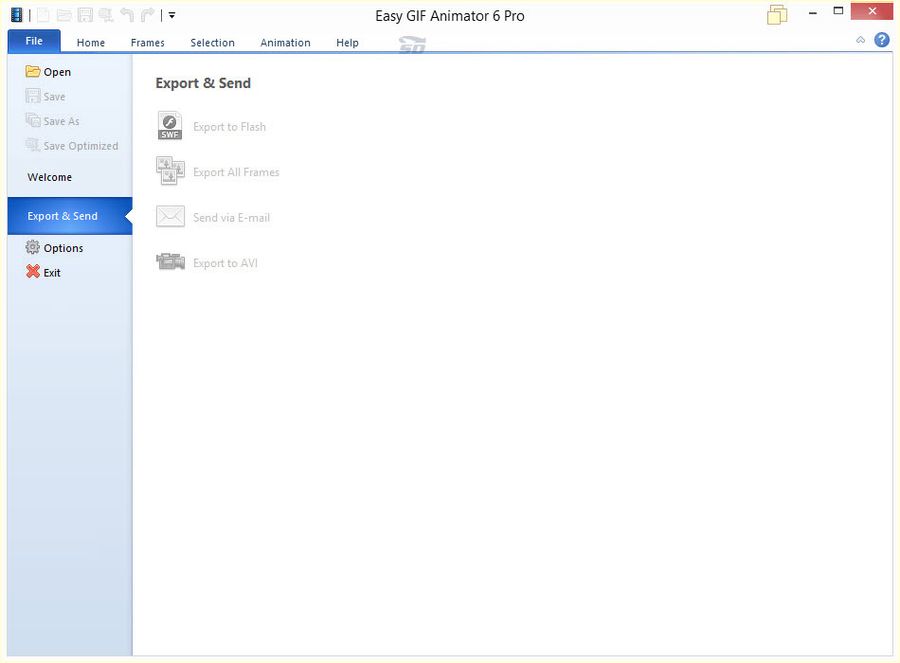Click the Export to AVI label

225,263
